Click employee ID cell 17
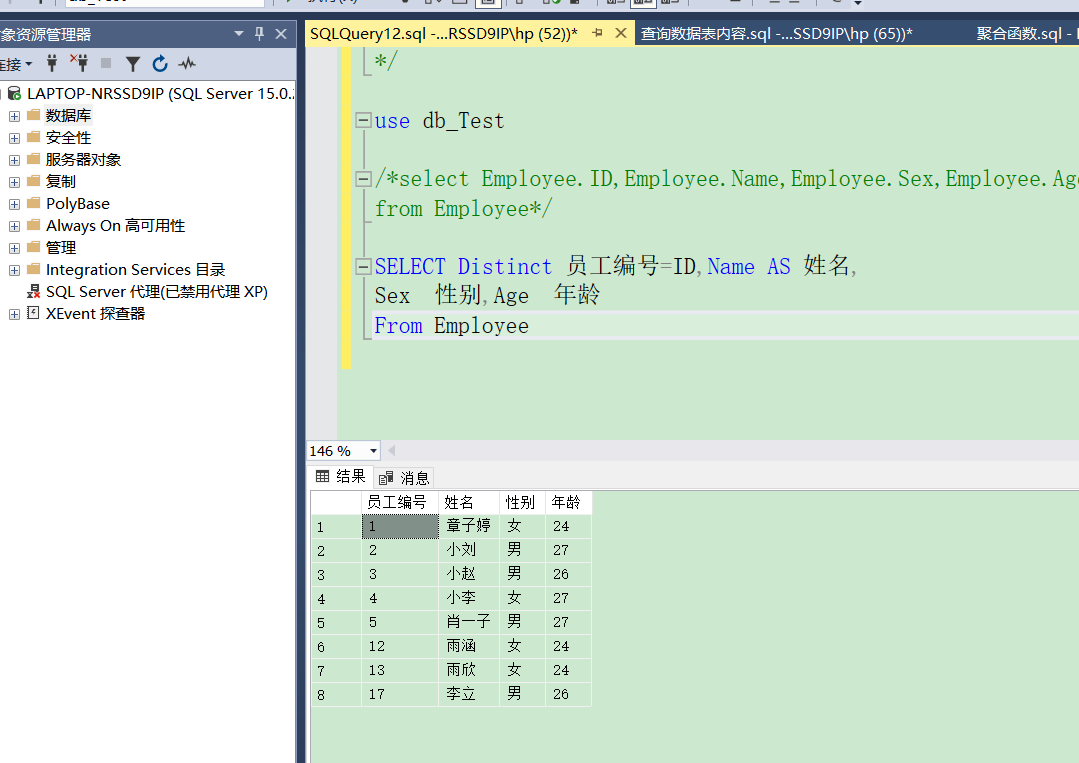Image resolution: width=1079 pixels, height=763 pixels. (x=400, y=694)
